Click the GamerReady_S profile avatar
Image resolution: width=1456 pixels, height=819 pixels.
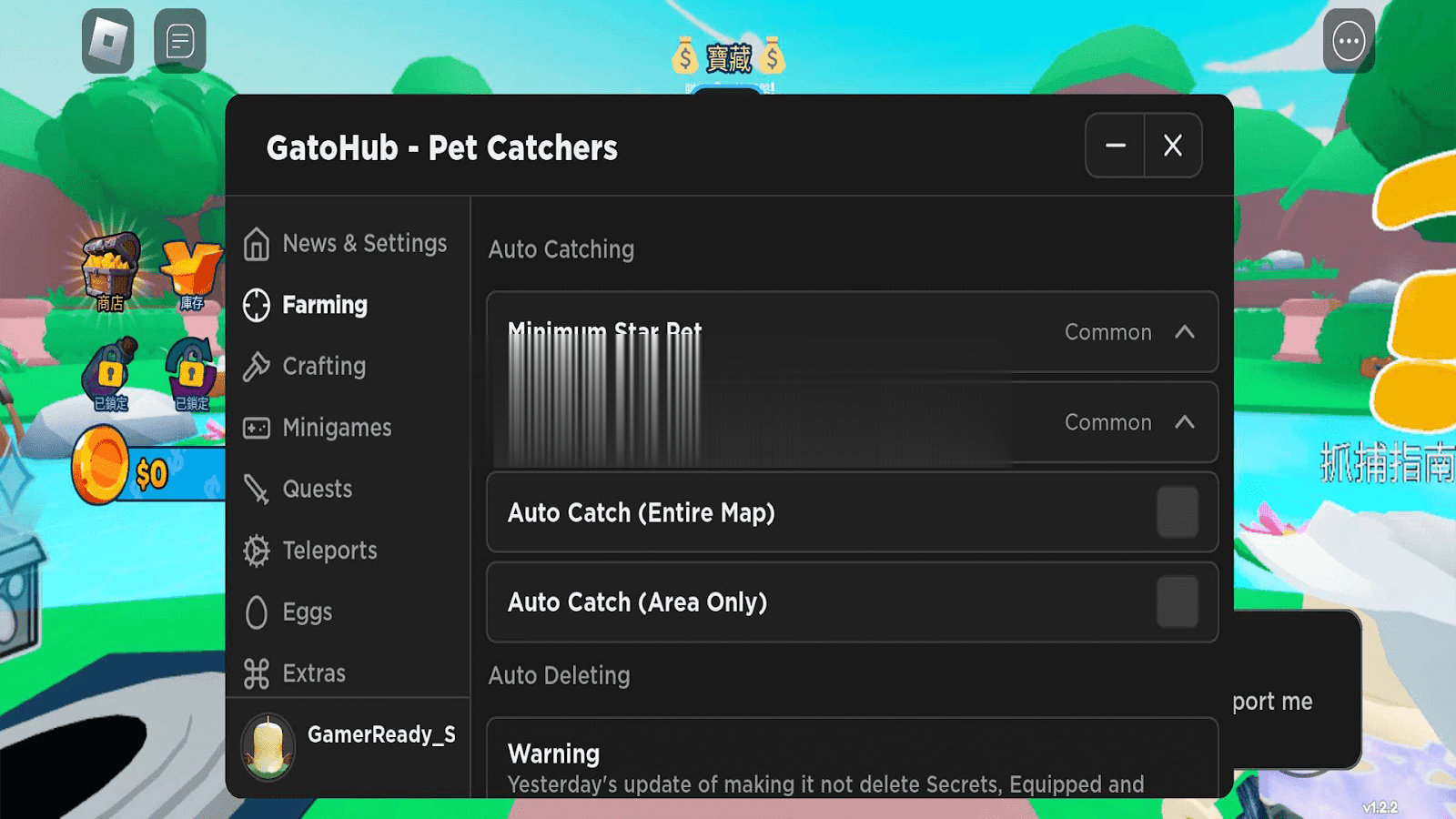268,746
